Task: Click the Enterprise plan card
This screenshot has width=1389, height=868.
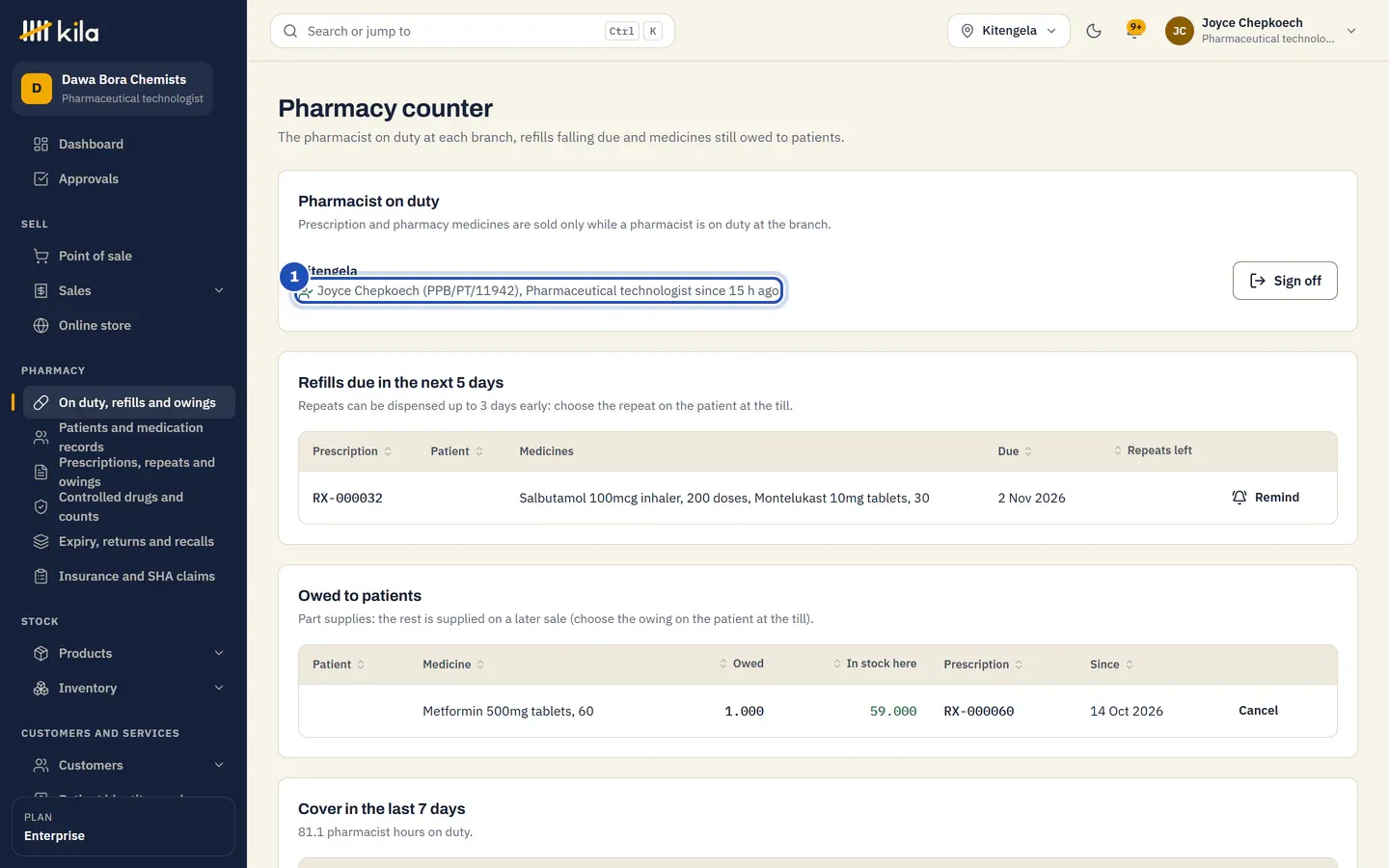Action: coord(123,827)
